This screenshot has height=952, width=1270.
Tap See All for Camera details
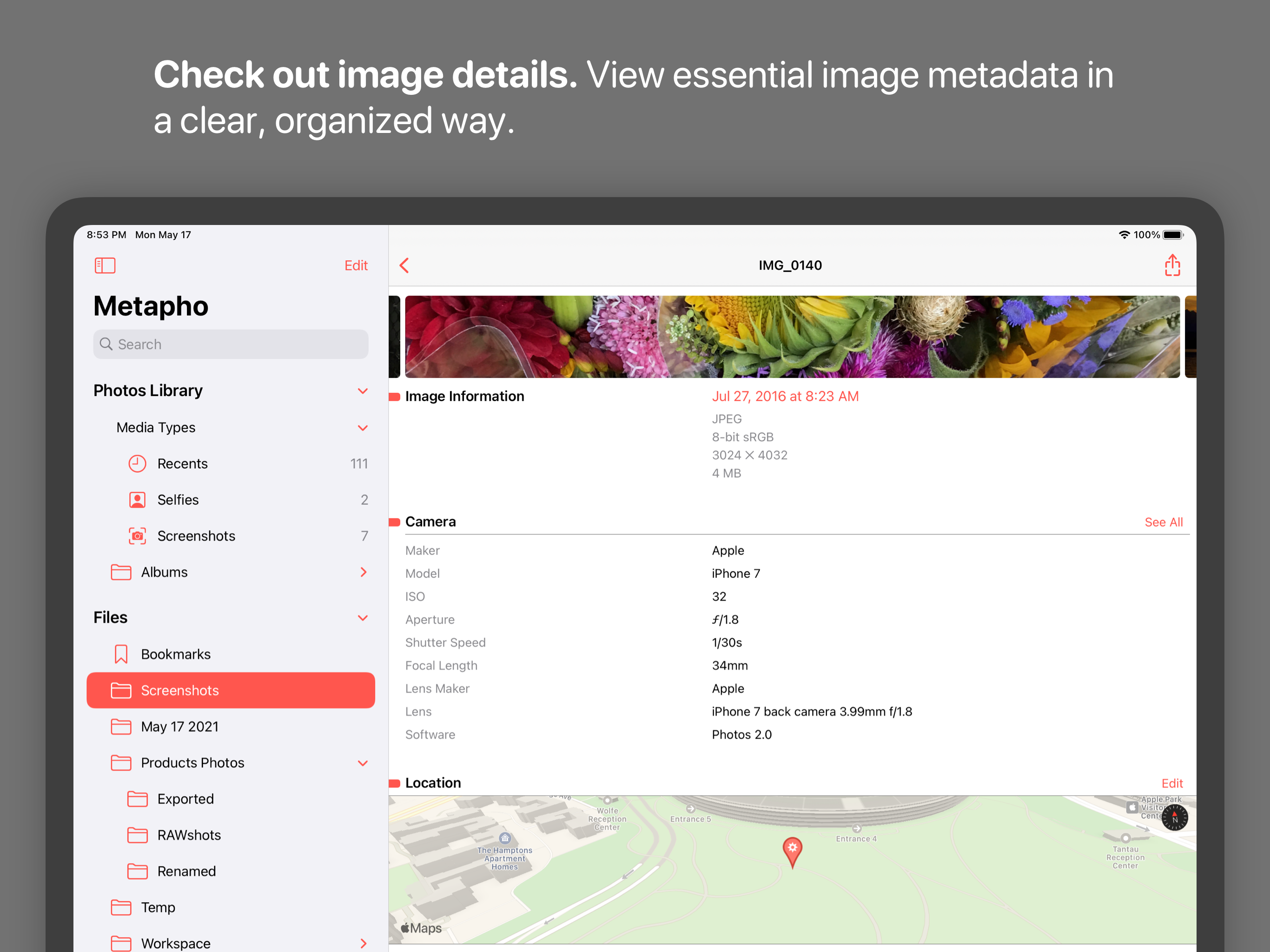pyautogui.click(x=1163, y=522)
